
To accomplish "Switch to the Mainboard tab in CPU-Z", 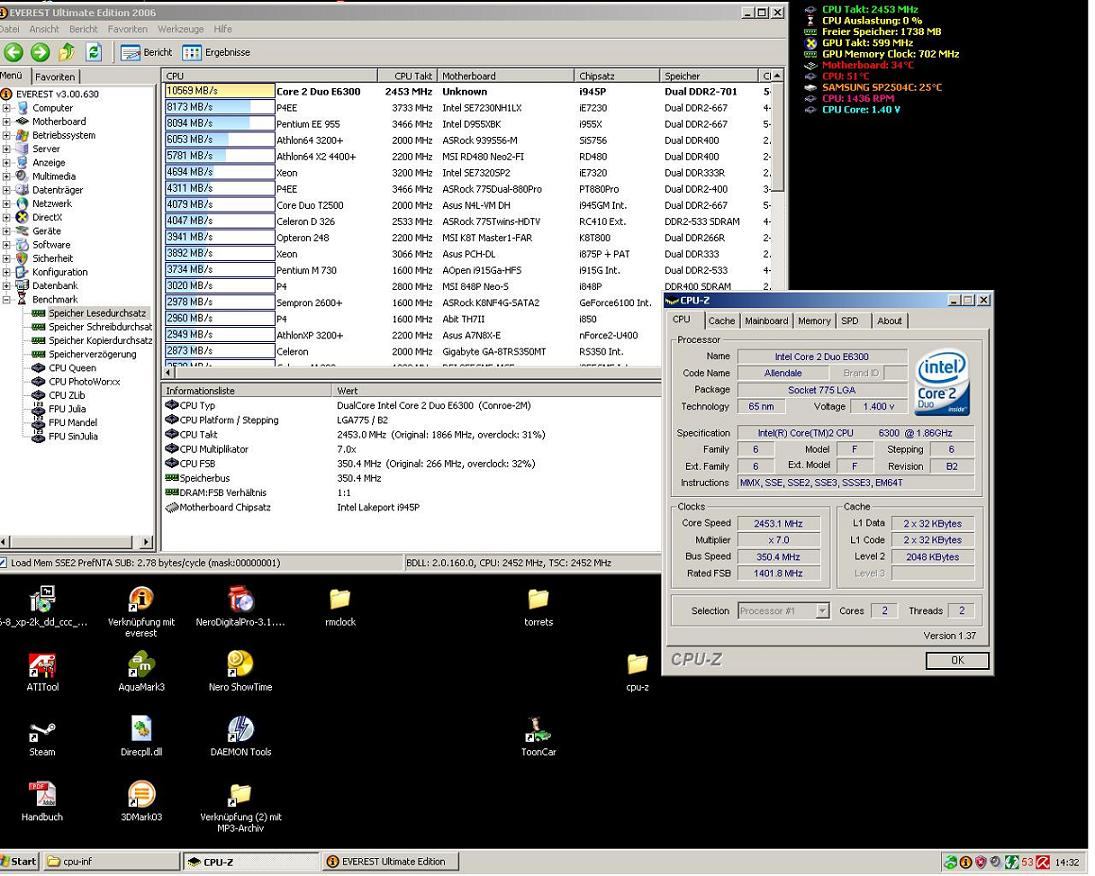I will [766, 321].
